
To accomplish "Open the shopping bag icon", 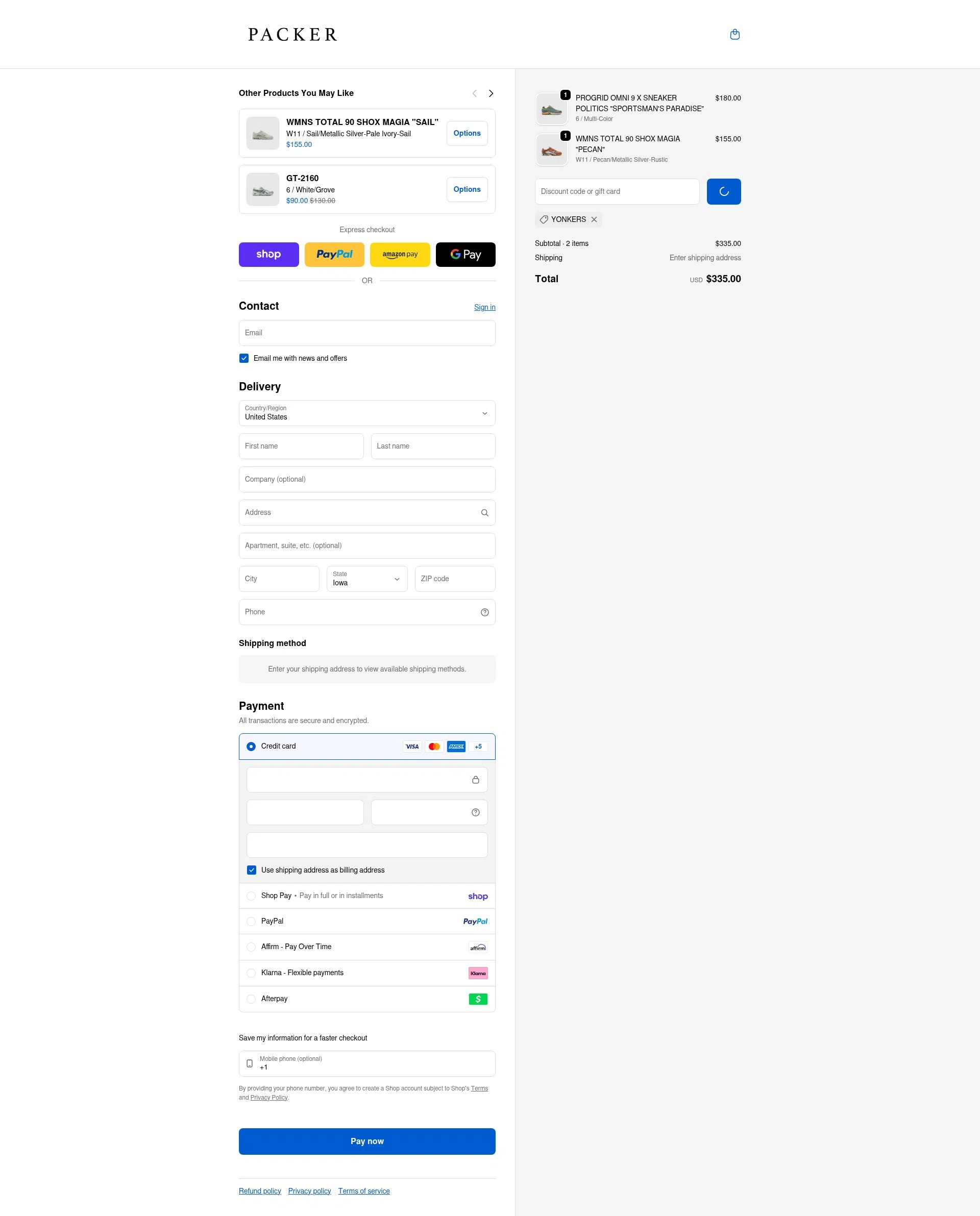I will tap(735, 34).
